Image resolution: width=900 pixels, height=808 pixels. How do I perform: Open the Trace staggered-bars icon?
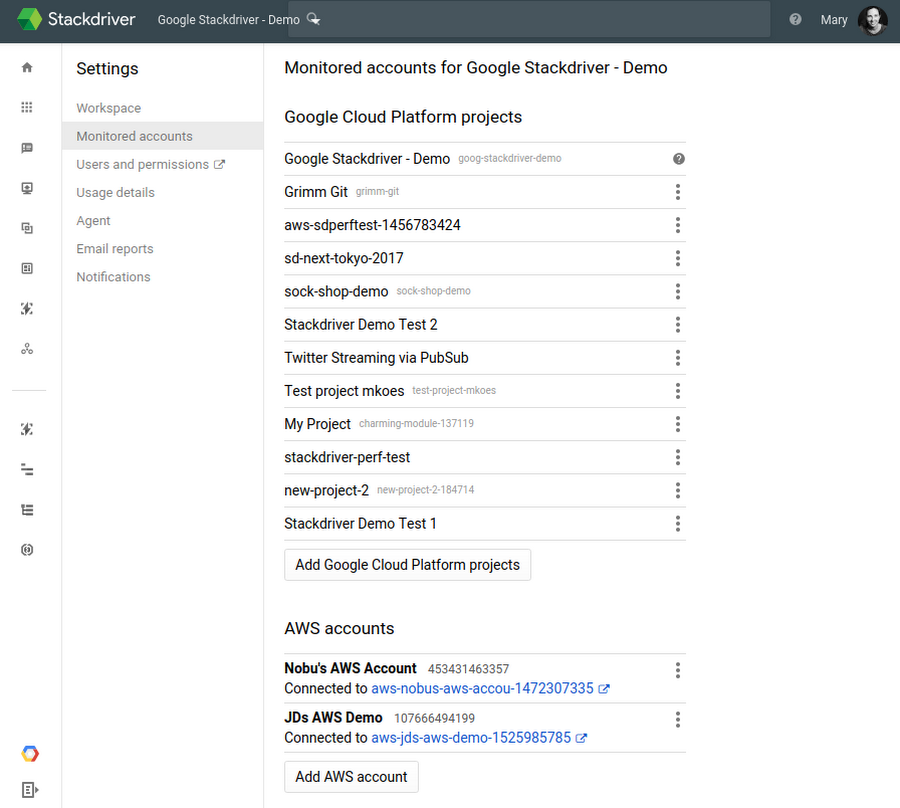pos(27,470)
